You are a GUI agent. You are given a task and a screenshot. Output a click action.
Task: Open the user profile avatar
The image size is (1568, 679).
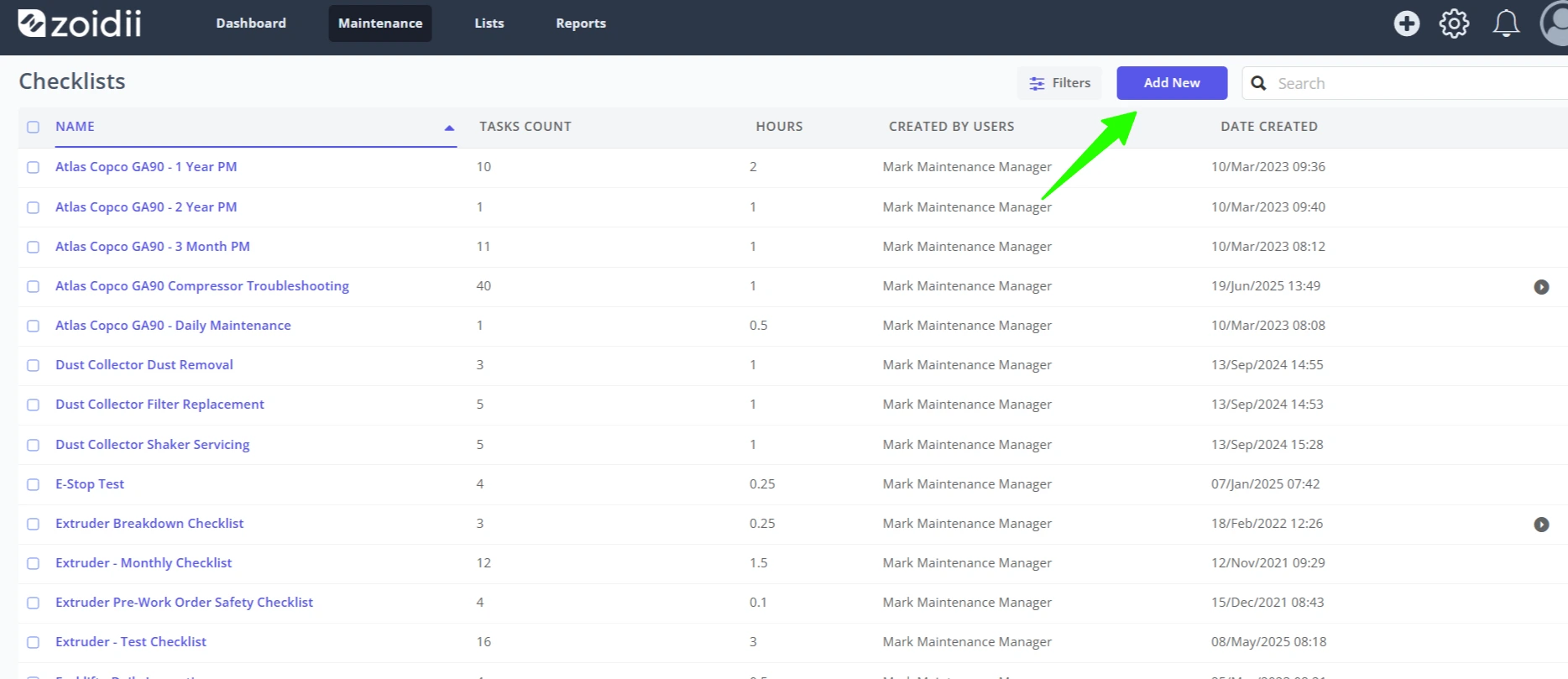[x=1555, y=24]
